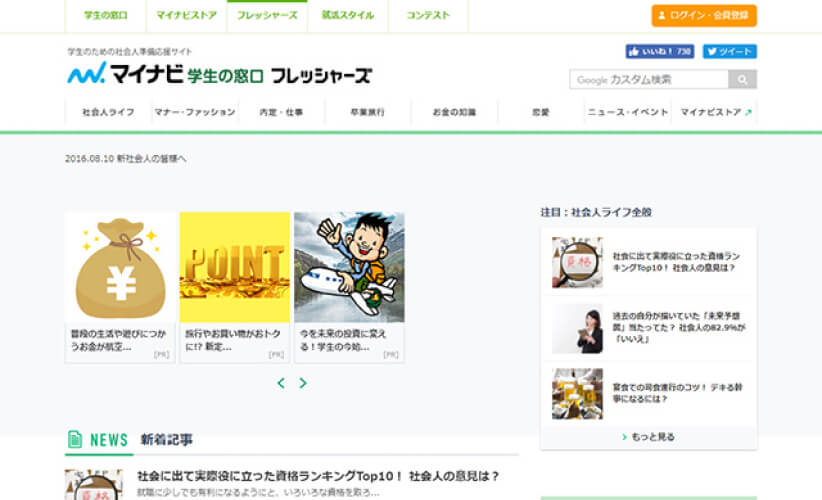Image resolution: width=822 pixels, height=500 pixels.
Task: Click the 学生の窓口 フレッシャーズ site title
Action: [279, 76]
